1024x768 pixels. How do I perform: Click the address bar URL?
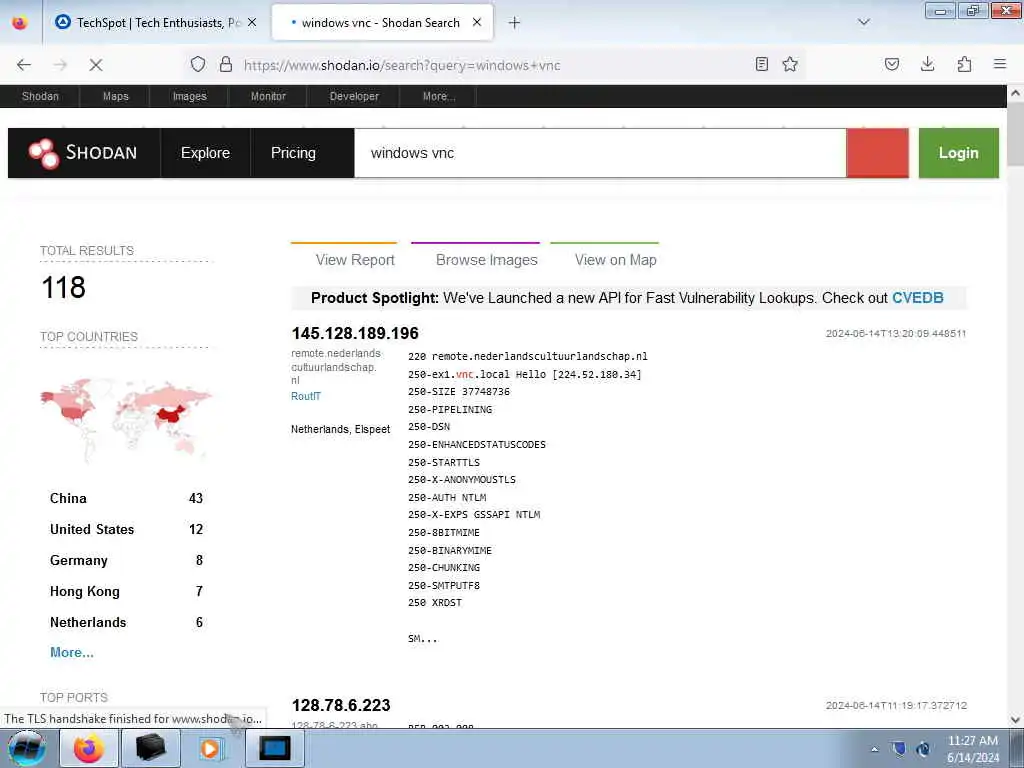click(x=402, y=65)
